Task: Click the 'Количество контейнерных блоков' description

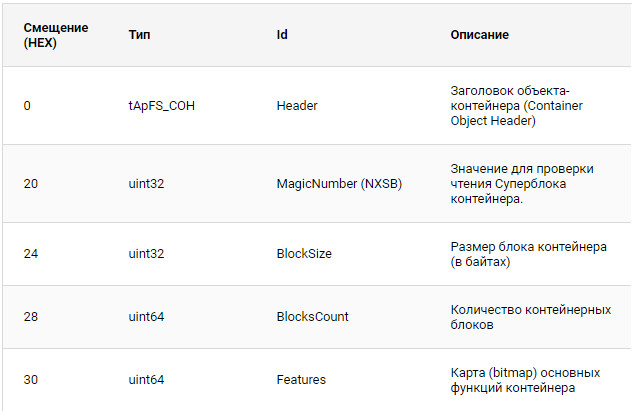Action: [x=530, y=317]
